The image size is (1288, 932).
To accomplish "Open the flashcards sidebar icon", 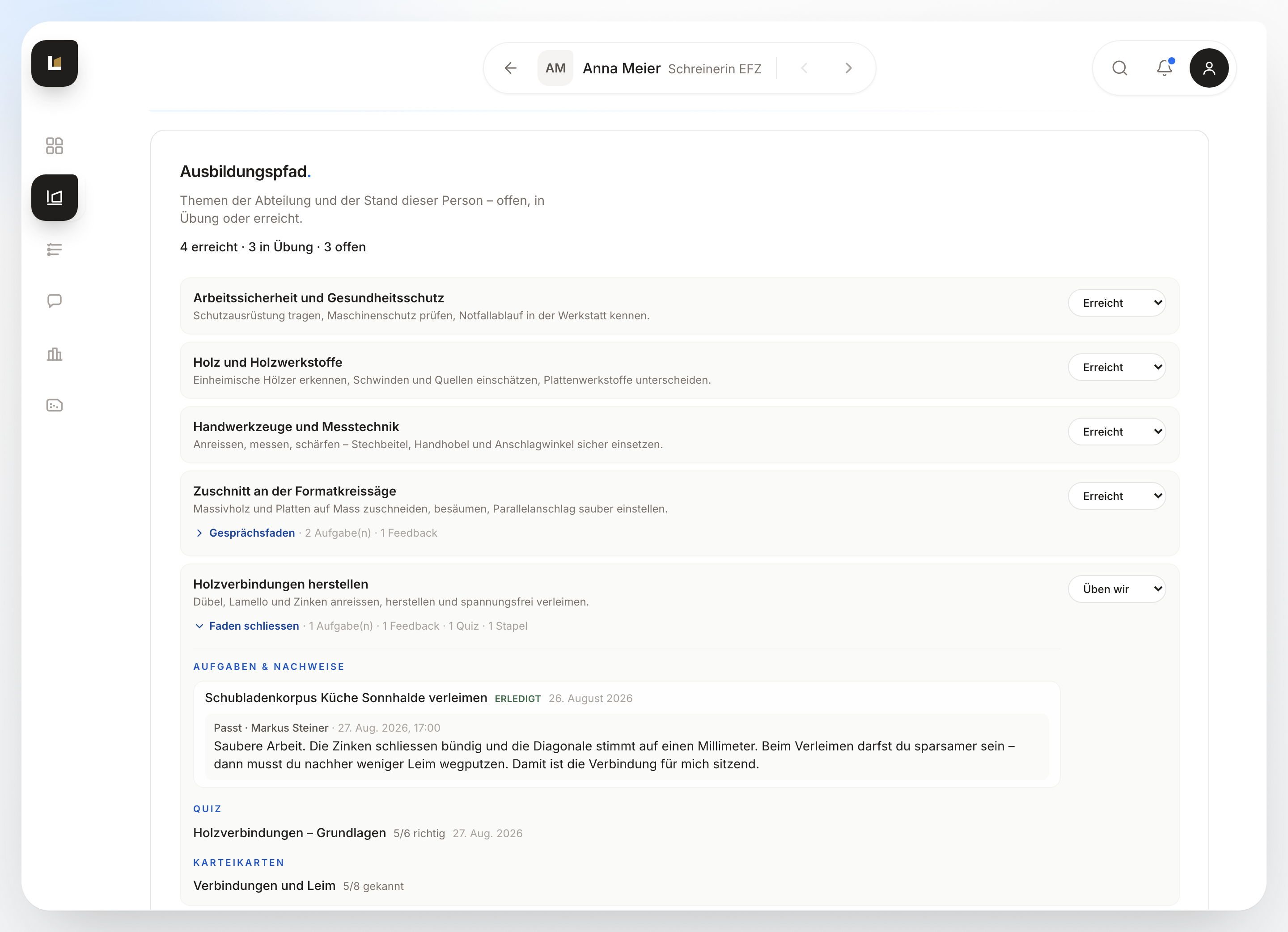I will click(55, 406).
